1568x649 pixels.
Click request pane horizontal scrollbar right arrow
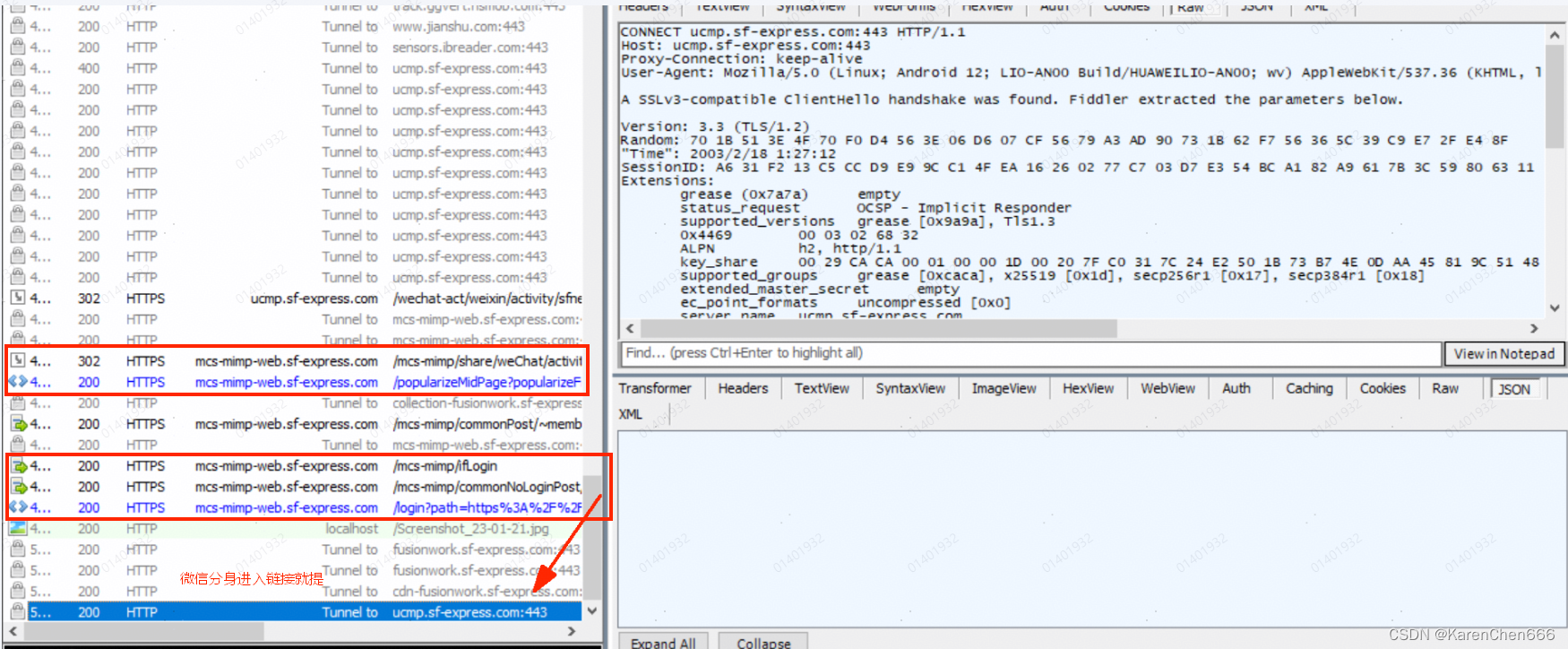tap(1534, 329)
